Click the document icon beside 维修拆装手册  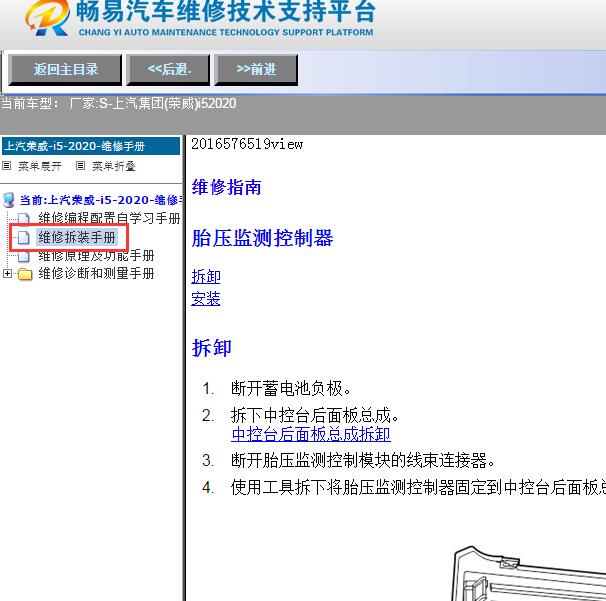24,237
